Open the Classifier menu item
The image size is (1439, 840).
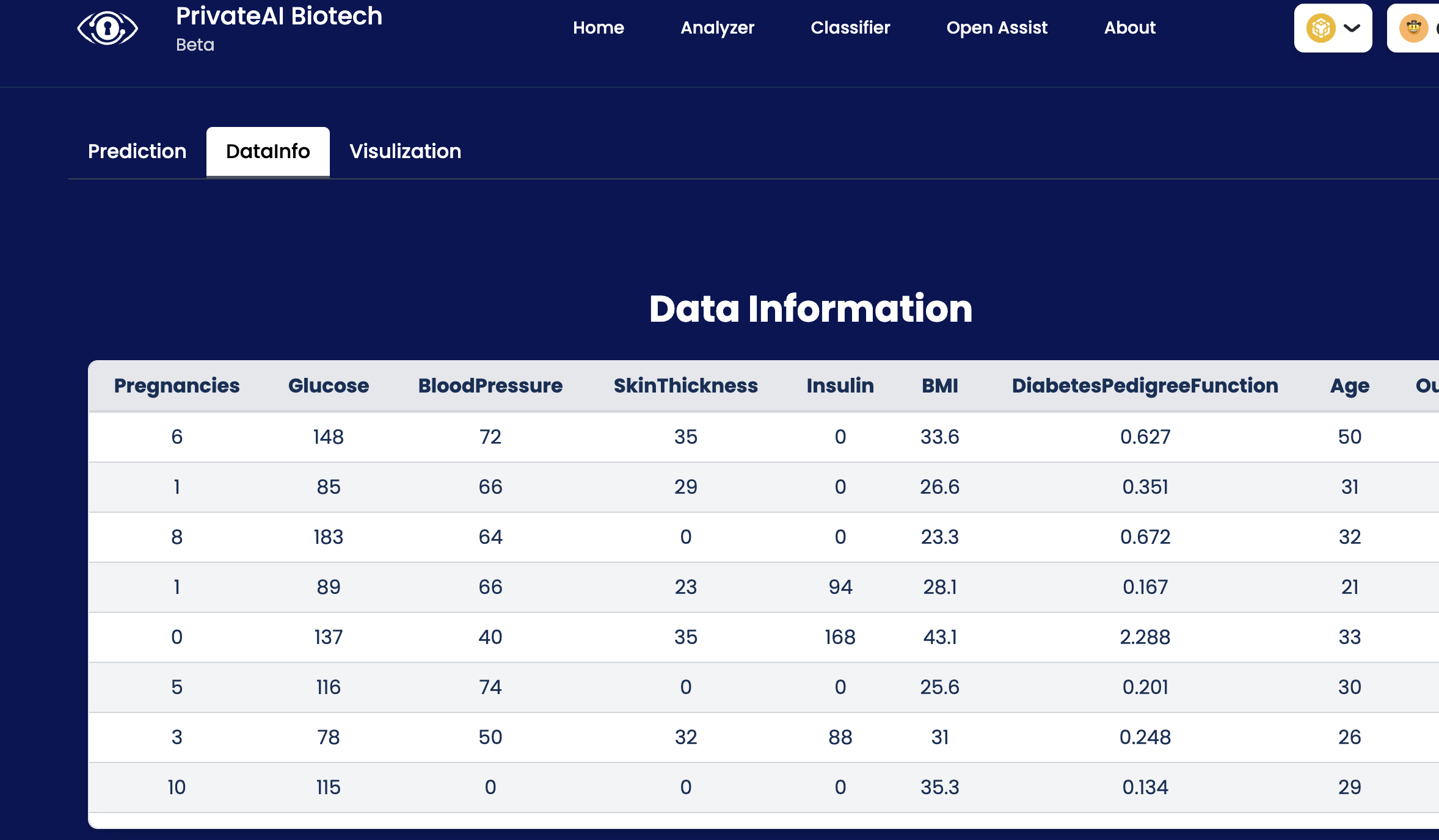pos(850,27)
